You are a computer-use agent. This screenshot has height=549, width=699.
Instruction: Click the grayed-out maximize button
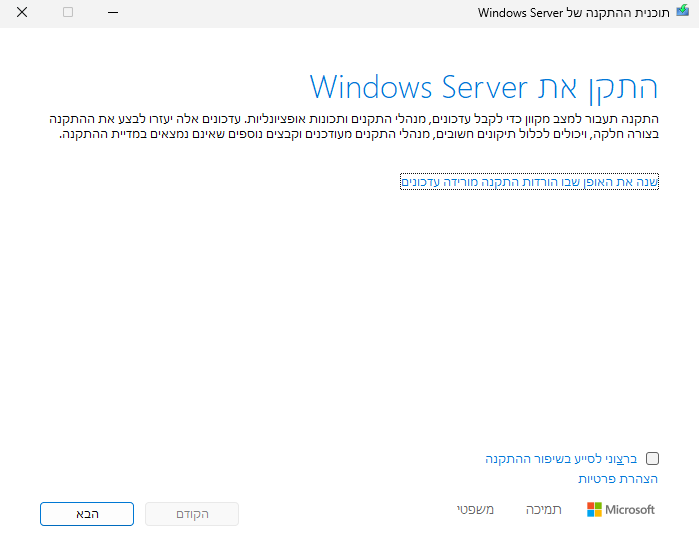point(68,12)
